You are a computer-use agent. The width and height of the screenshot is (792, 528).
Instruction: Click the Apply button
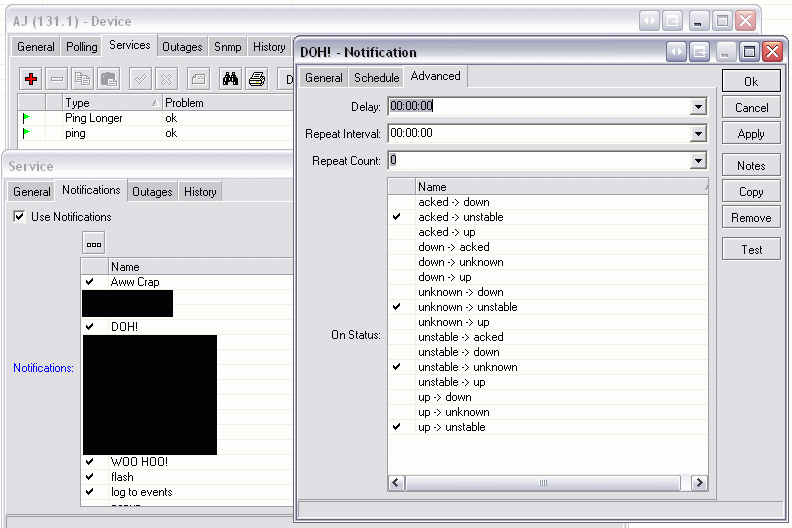click(751, 134)
